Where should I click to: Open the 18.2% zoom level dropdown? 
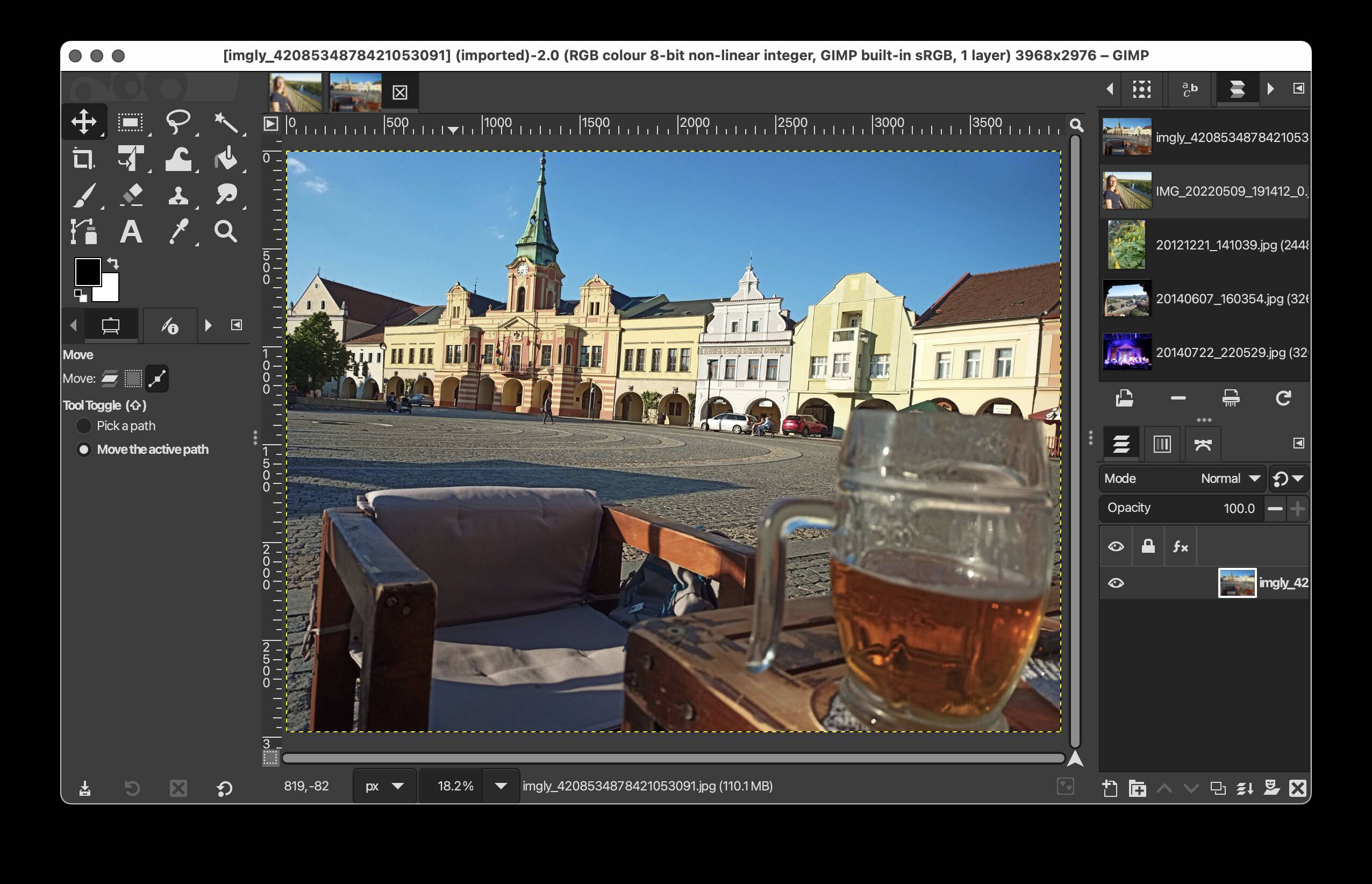click(x=468, y=786)
